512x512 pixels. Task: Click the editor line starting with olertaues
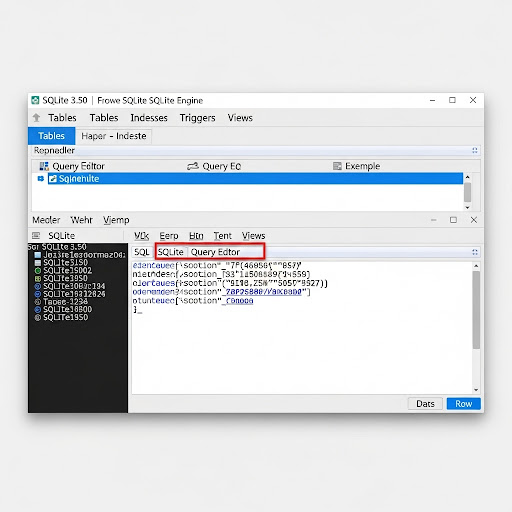(x=230, y=283)
